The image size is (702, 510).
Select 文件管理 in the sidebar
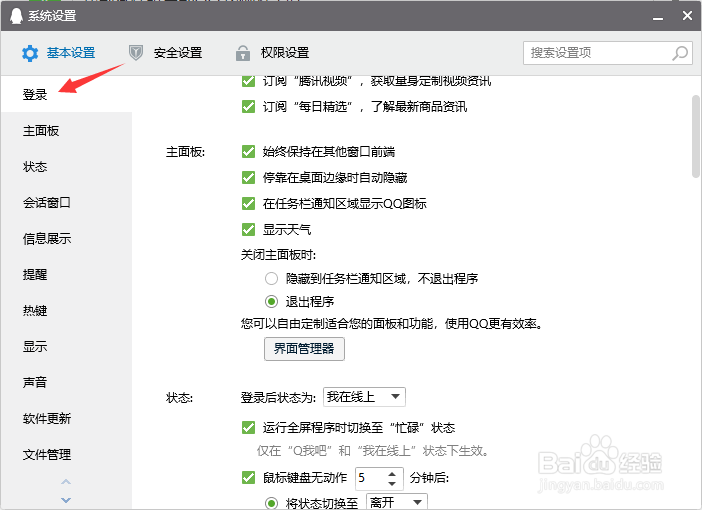[x=66, y=454]
